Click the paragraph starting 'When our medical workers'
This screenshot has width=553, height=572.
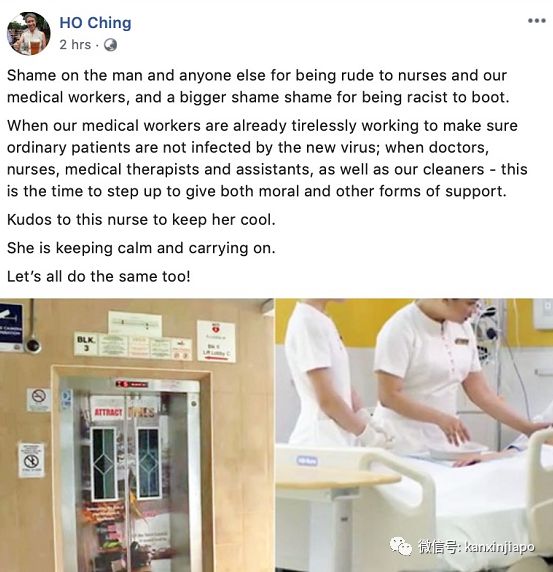click(x=267, y=158)
